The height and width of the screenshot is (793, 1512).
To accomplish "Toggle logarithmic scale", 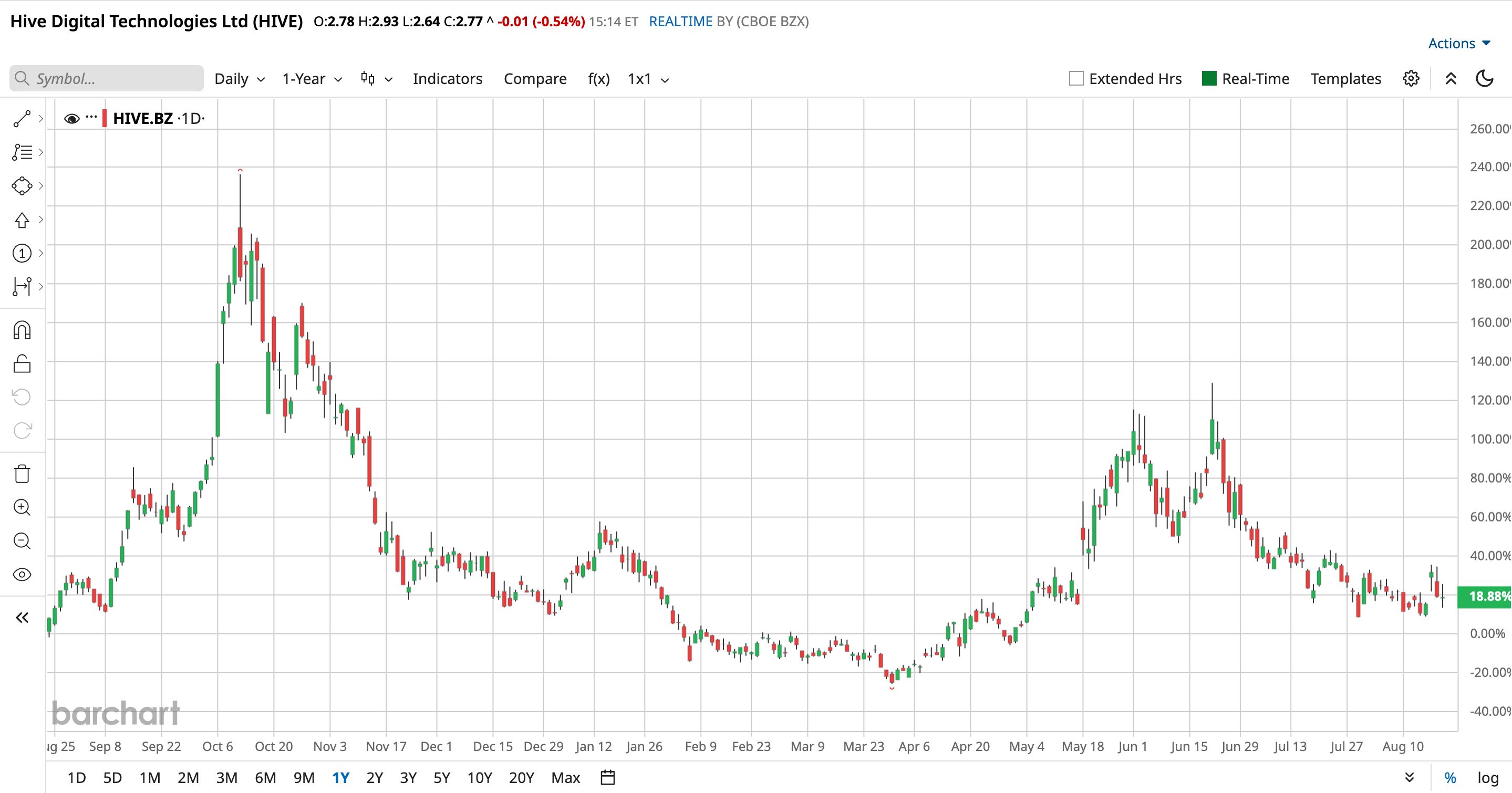I will [1488, 778].
